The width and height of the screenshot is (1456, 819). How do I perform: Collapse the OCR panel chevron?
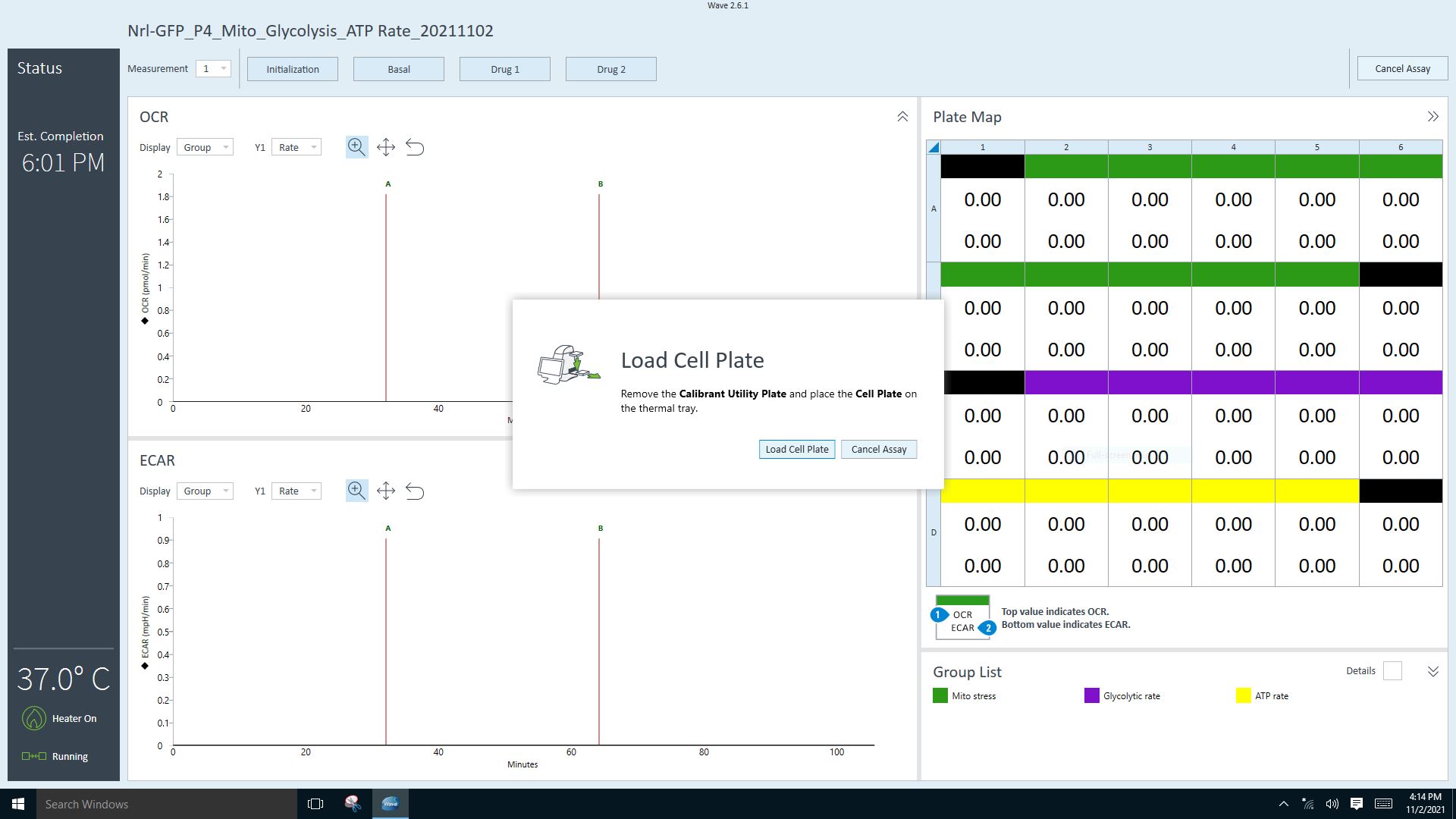click(902, 117)
